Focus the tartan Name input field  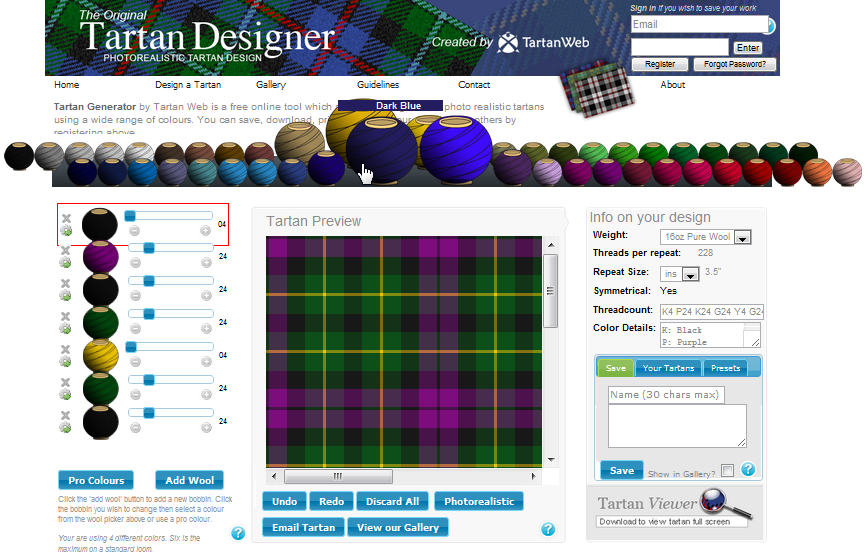pos(666,395)
